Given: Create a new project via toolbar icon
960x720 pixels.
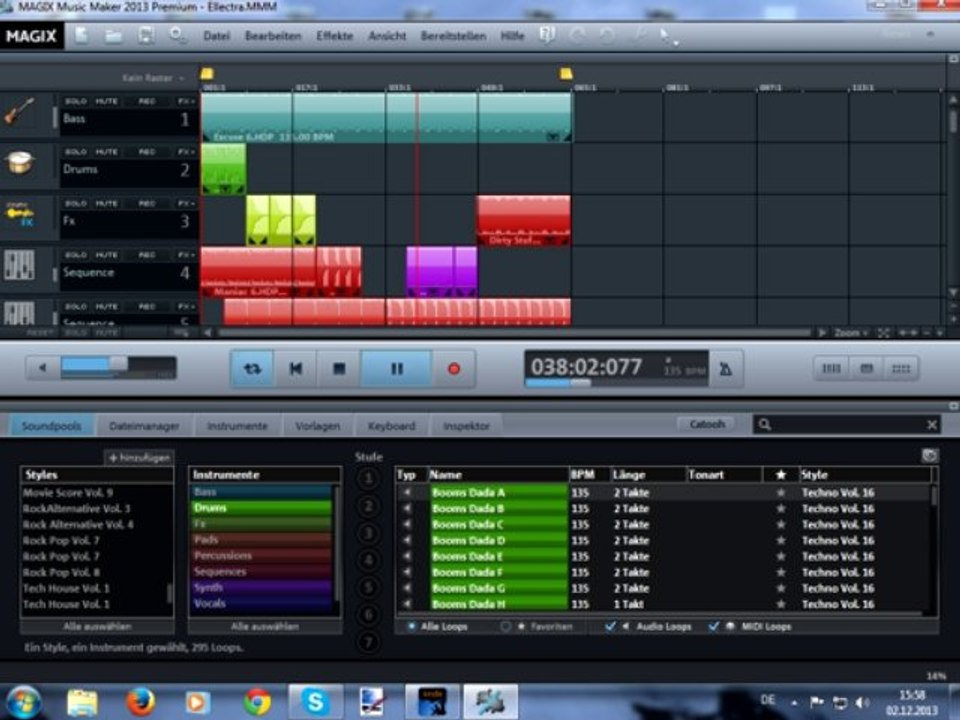Looking at the screenshot, I should coord(81,36).
